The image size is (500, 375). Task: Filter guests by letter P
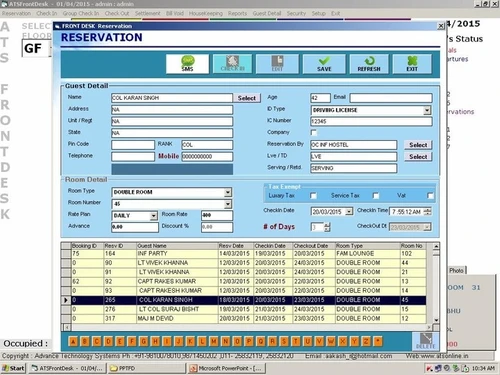[x=249, y=341]
